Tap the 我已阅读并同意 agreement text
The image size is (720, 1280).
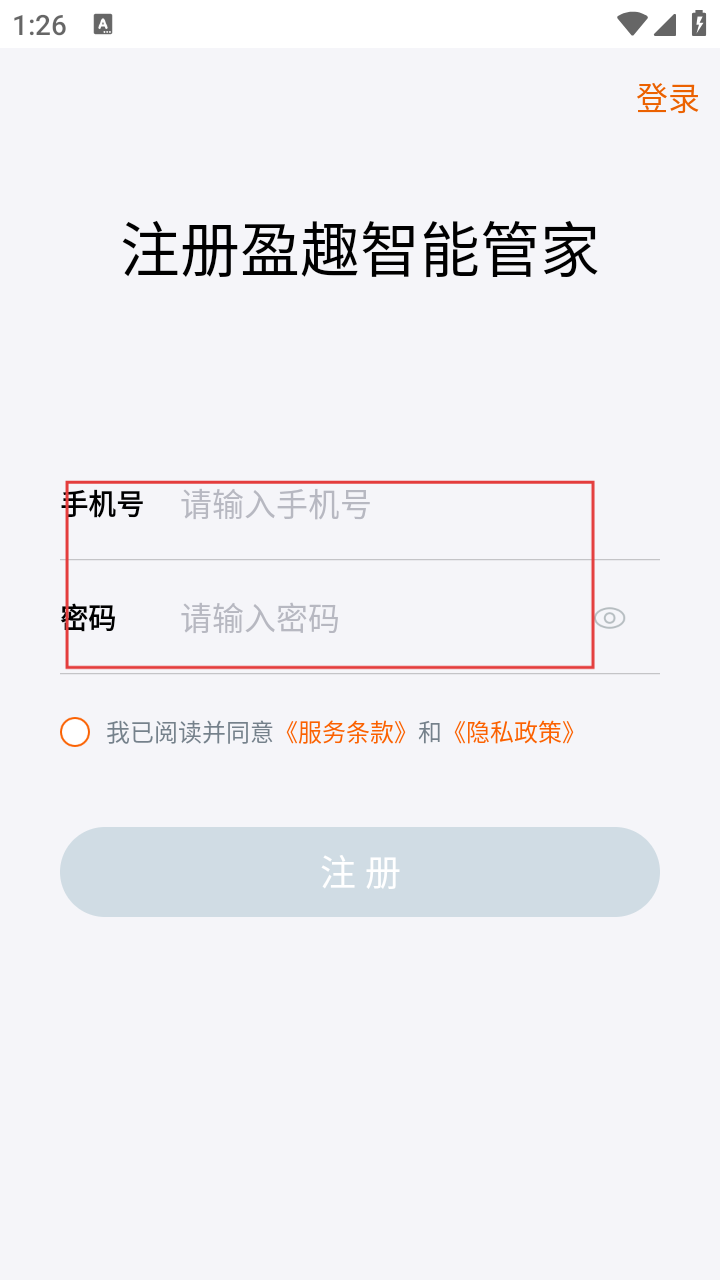point(190,732)
